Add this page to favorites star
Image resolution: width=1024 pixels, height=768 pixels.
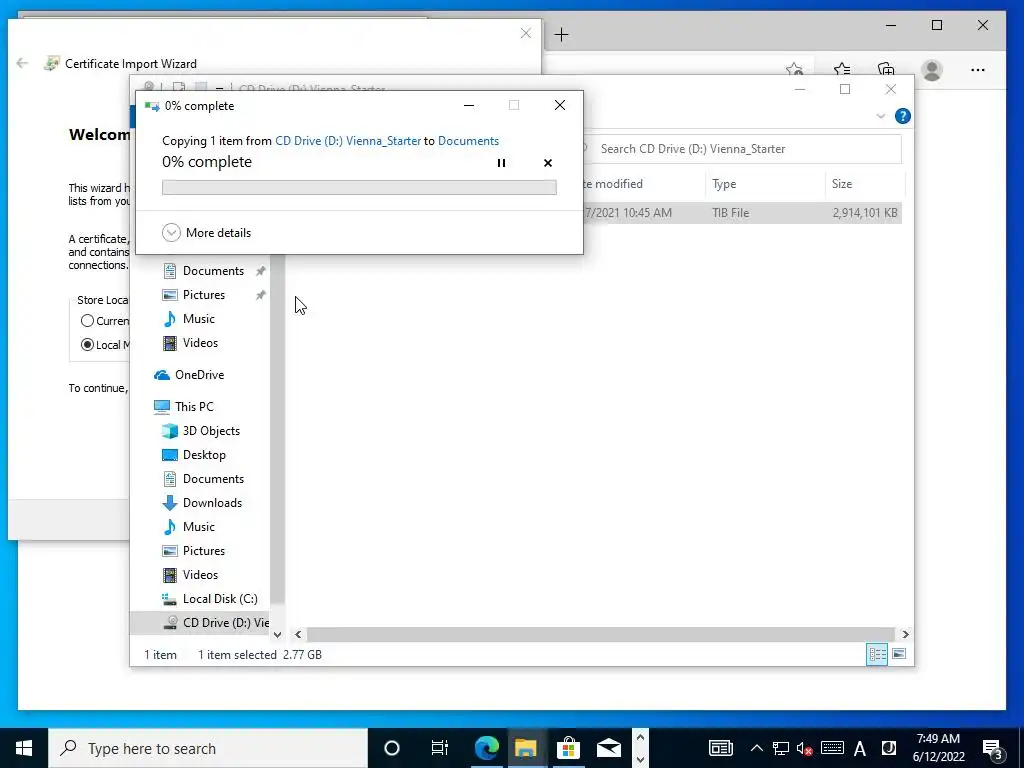point(794,69)
